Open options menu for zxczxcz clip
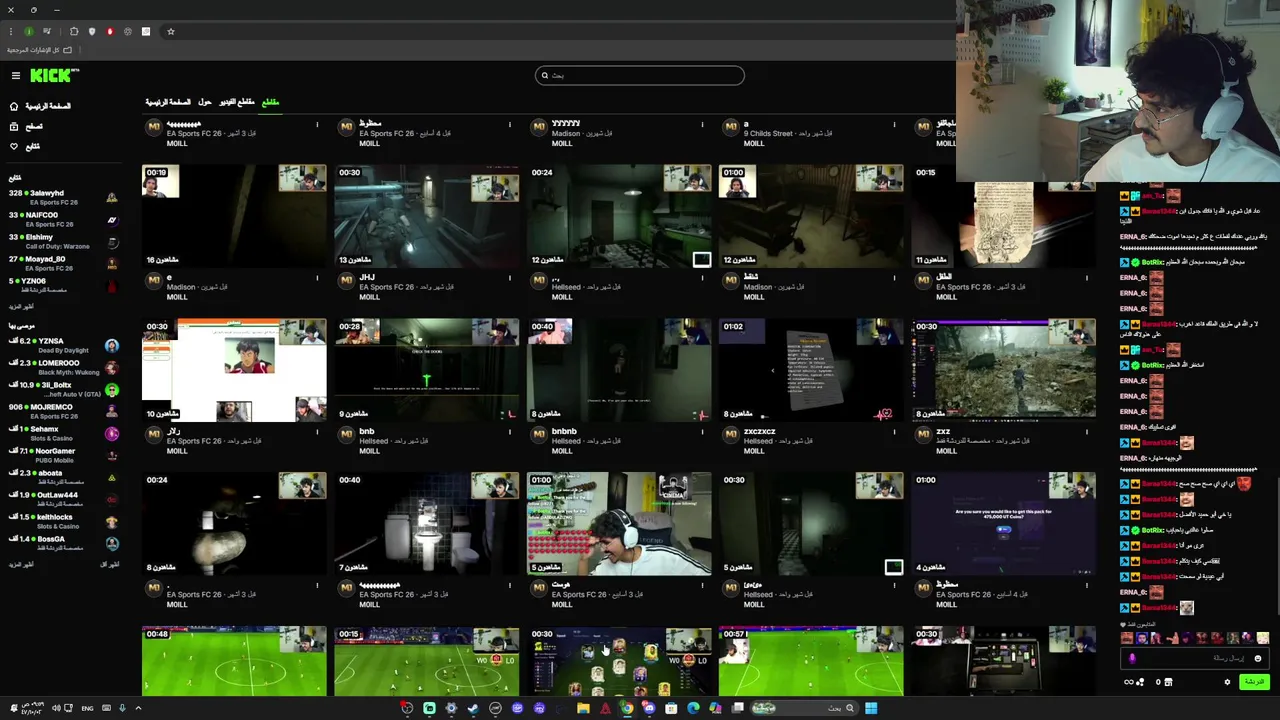 pyautogui.click(x=894, y=432)
